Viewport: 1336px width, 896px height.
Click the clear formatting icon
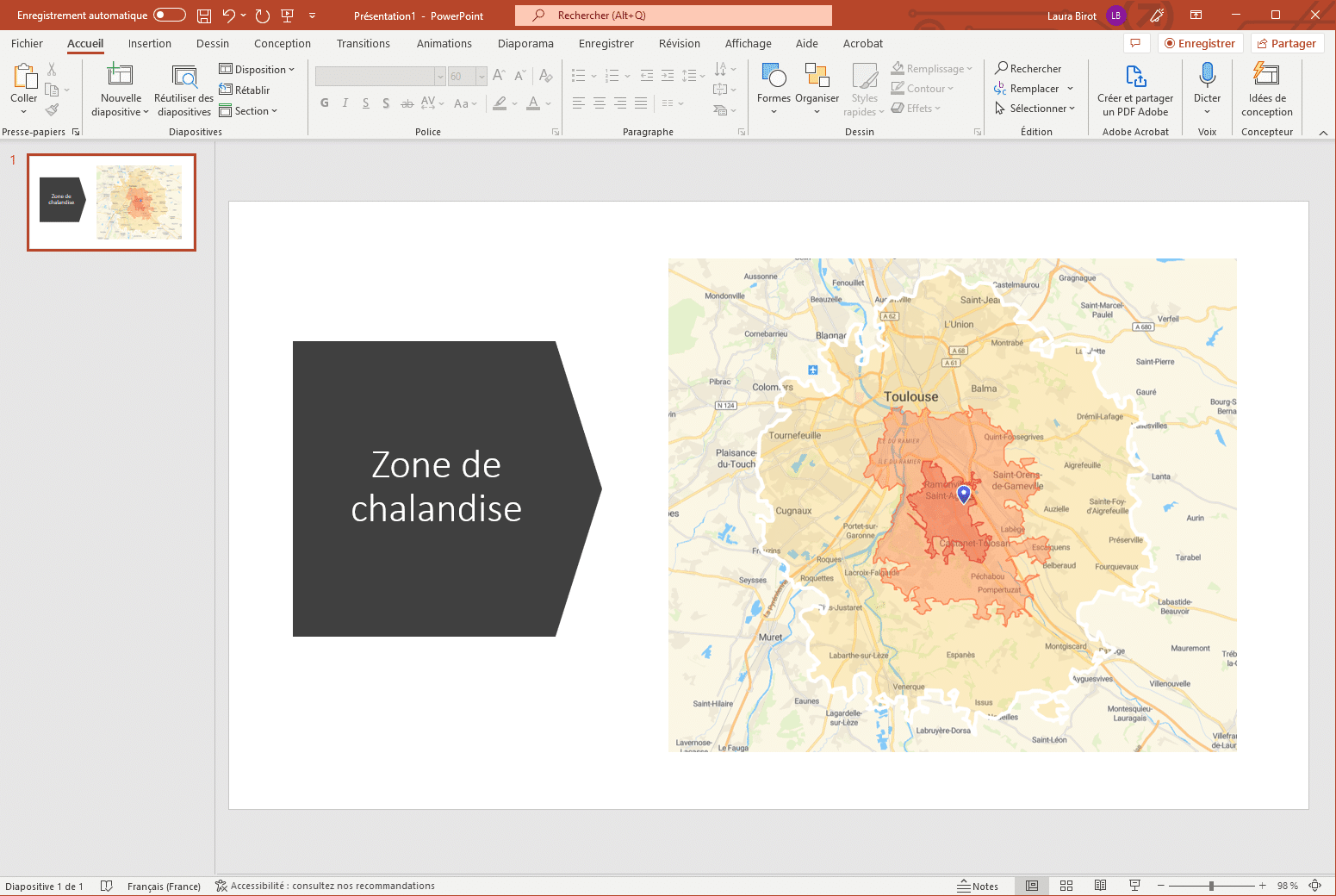pyautogui.click(x=545, y=76)
